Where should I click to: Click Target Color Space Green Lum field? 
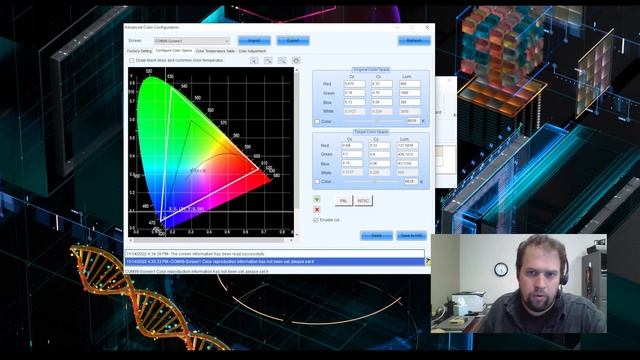click(x=407, y=154)
